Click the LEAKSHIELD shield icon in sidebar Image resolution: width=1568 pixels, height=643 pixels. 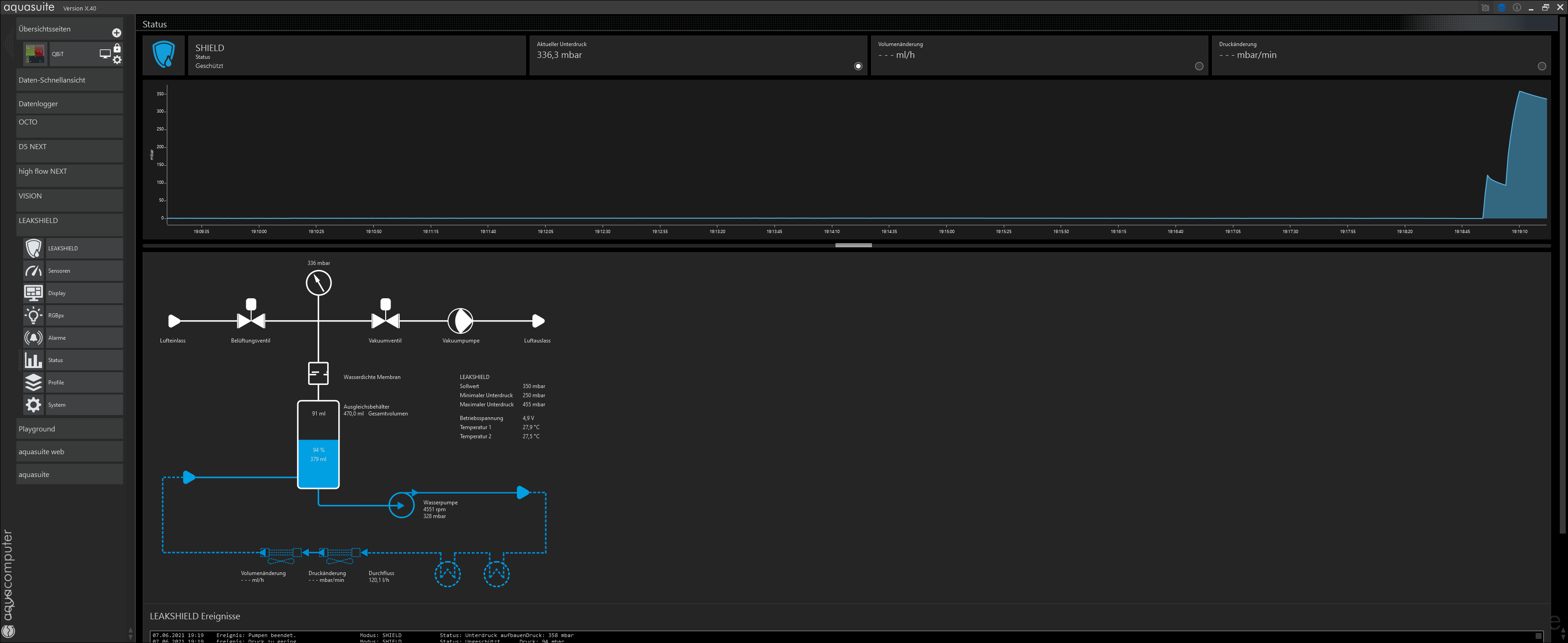coord(33,249)
